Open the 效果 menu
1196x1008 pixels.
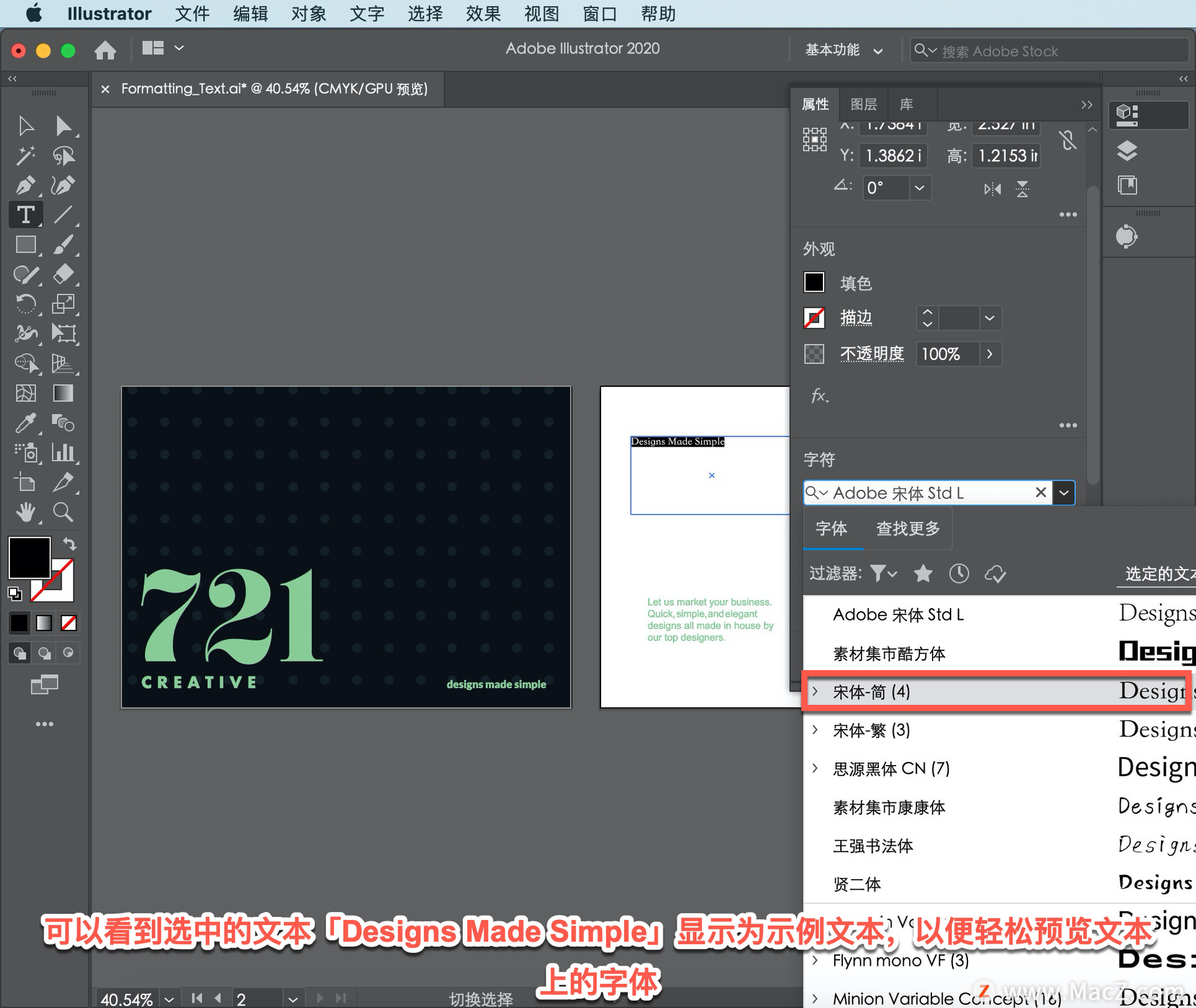(x=483, y=14)
